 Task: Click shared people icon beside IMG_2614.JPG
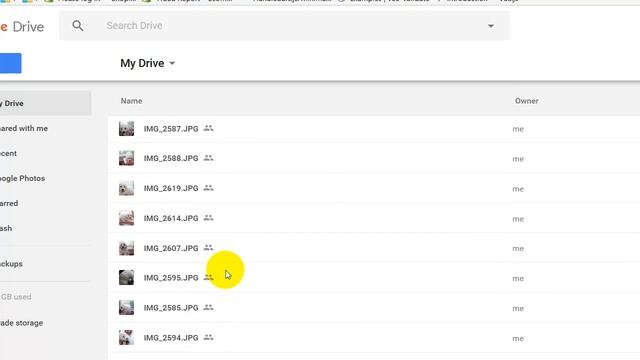click(208, 218)
